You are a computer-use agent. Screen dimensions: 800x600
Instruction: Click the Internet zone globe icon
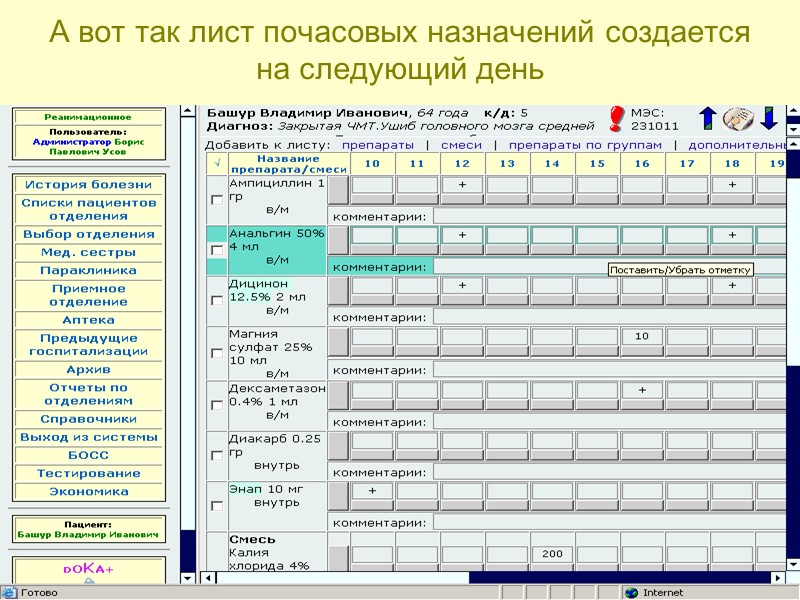(632, 592)
